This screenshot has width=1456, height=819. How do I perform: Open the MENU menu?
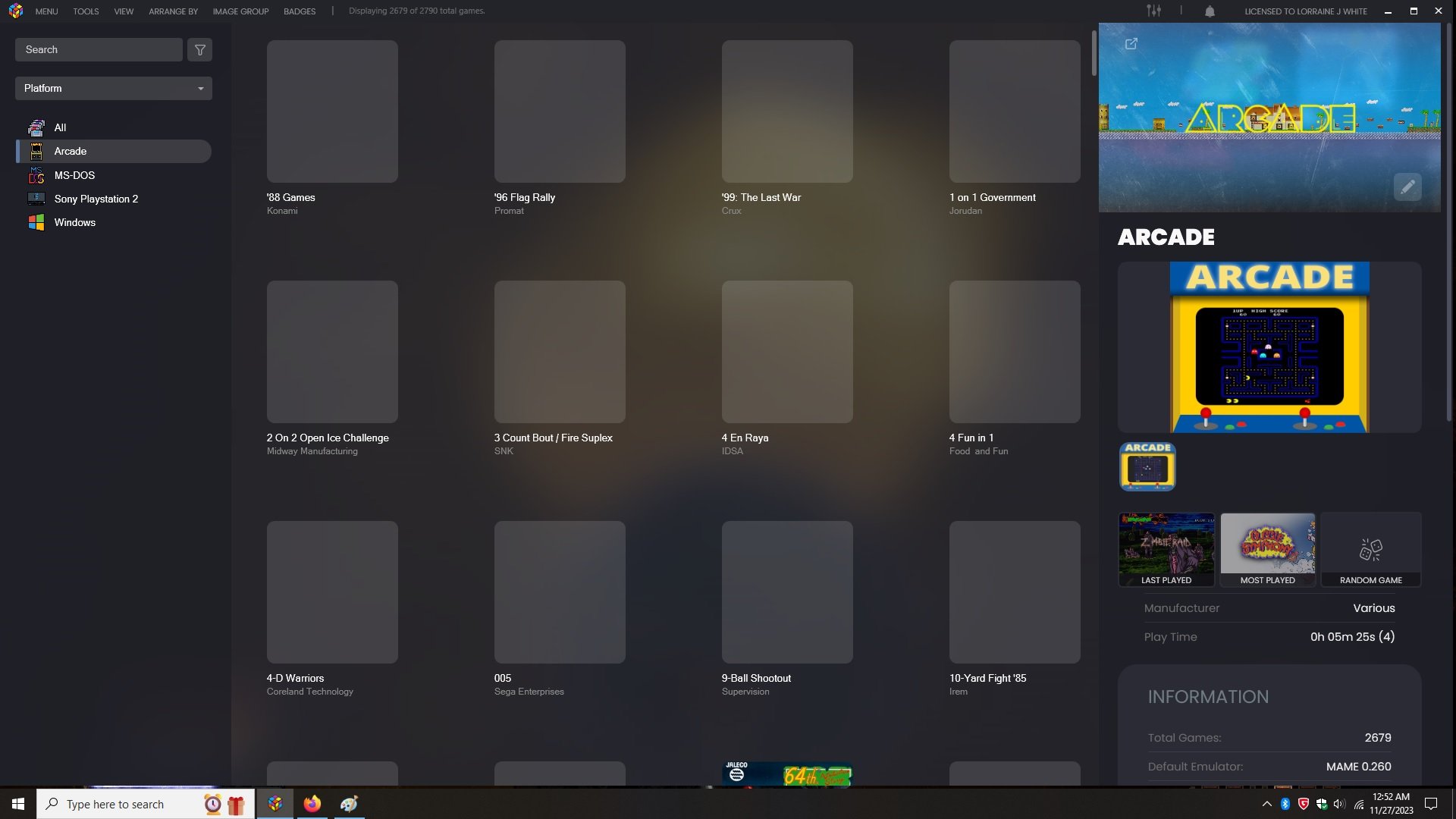pyautogui.click(x=46, y=11)
